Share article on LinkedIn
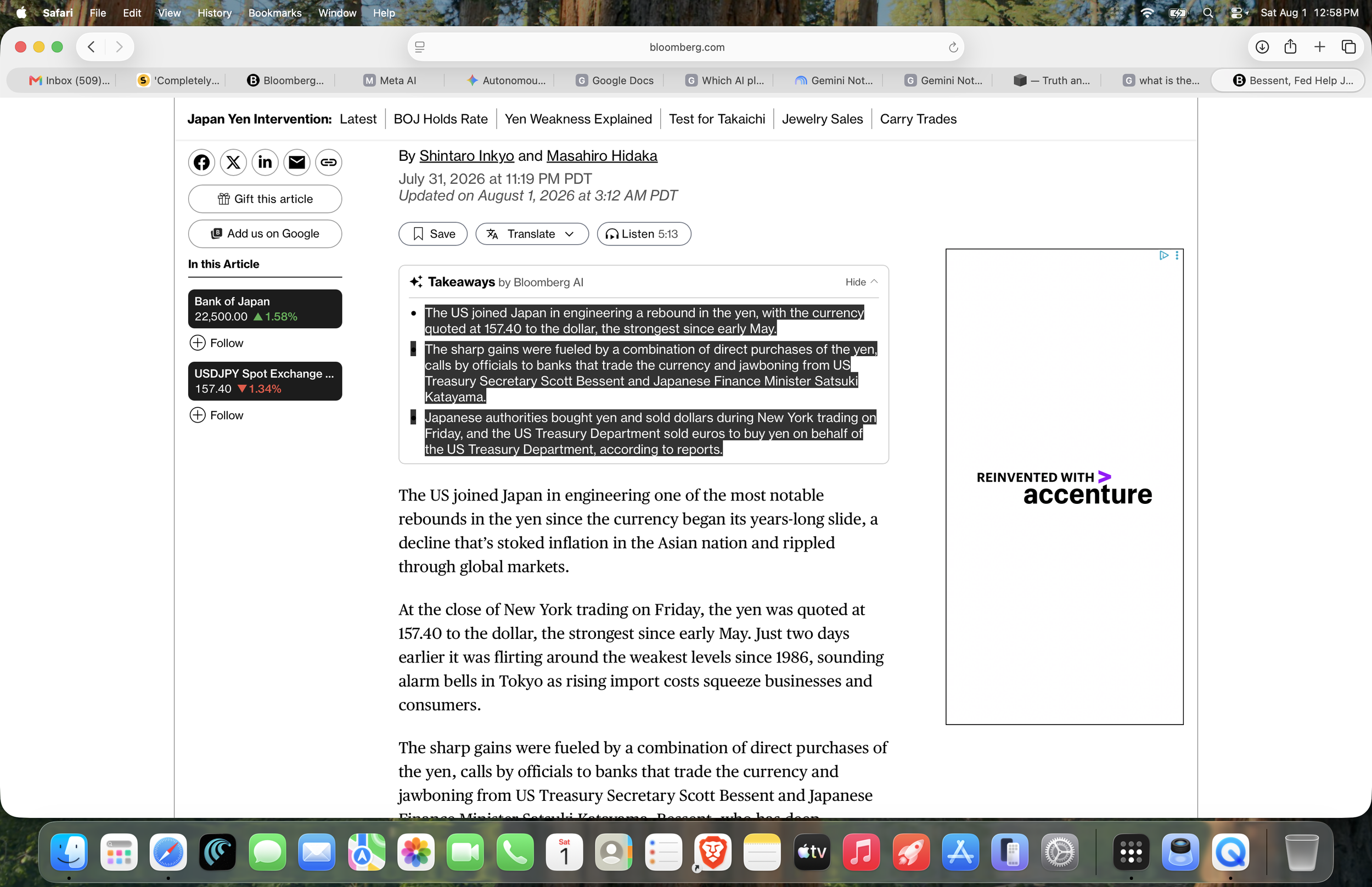 coord(265,162)
